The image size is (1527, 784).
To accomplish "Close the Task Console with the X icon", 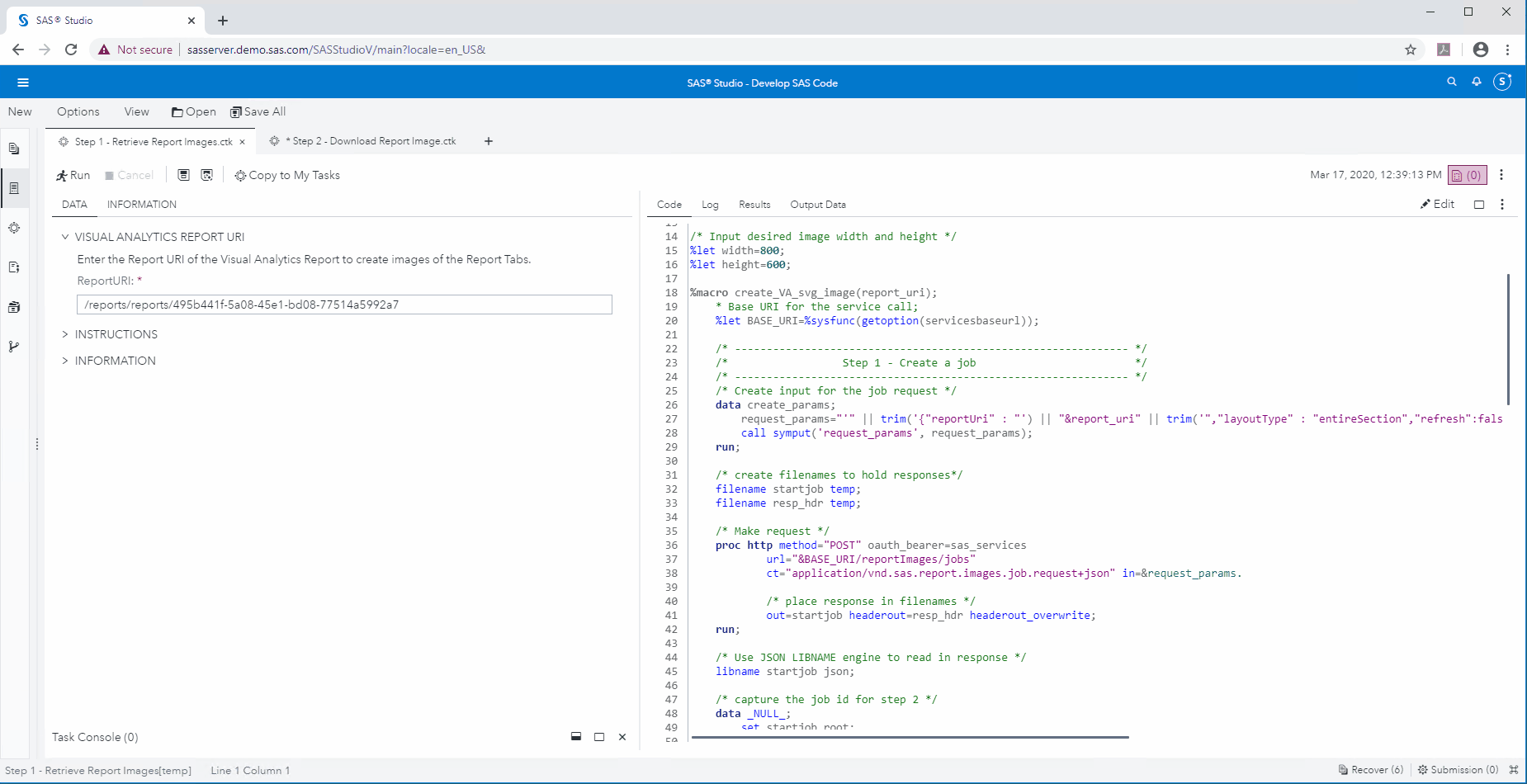I will (x=622, y=736).
